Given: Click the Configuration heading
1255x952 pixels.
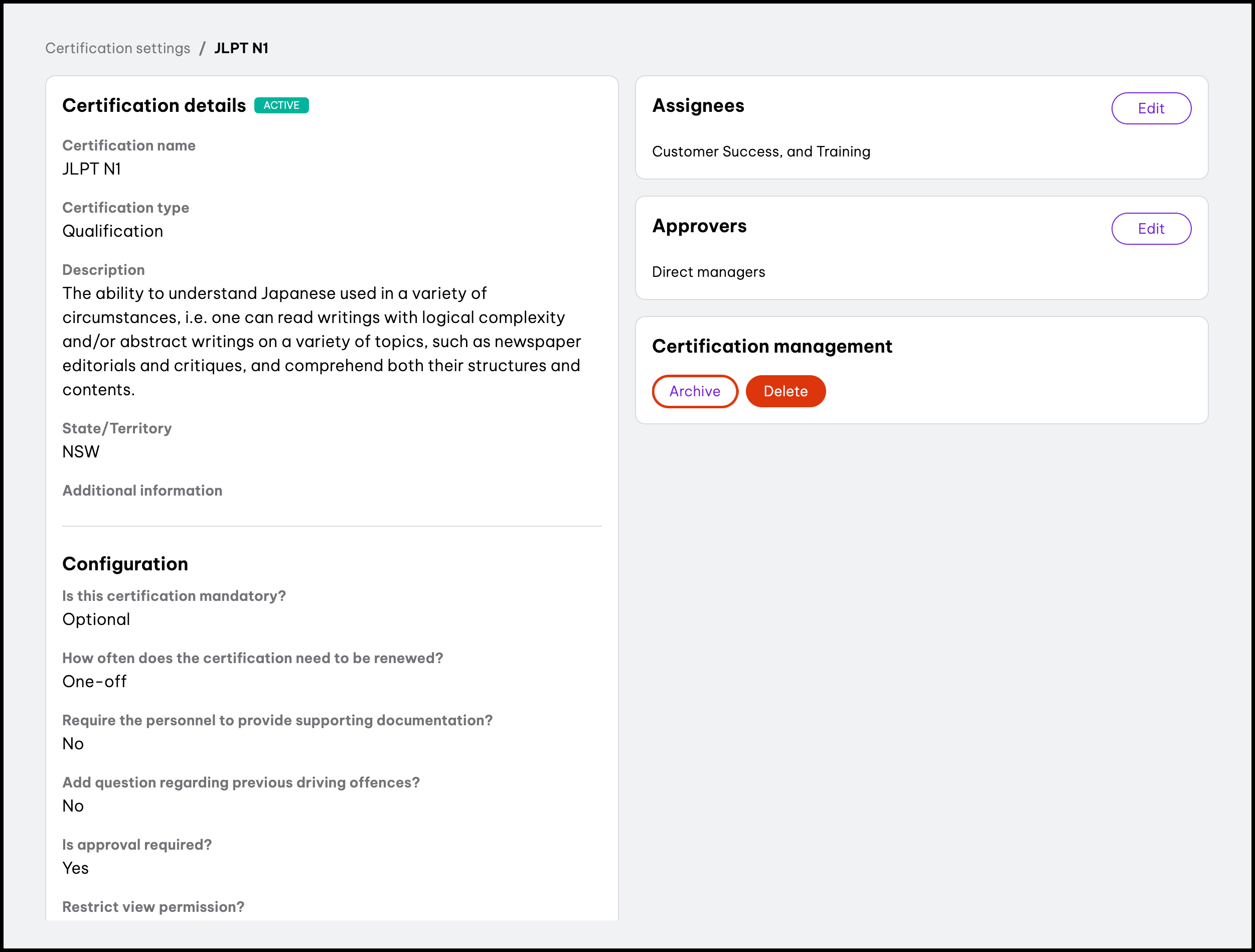Looking at the screenshot, I should (125, 564).
